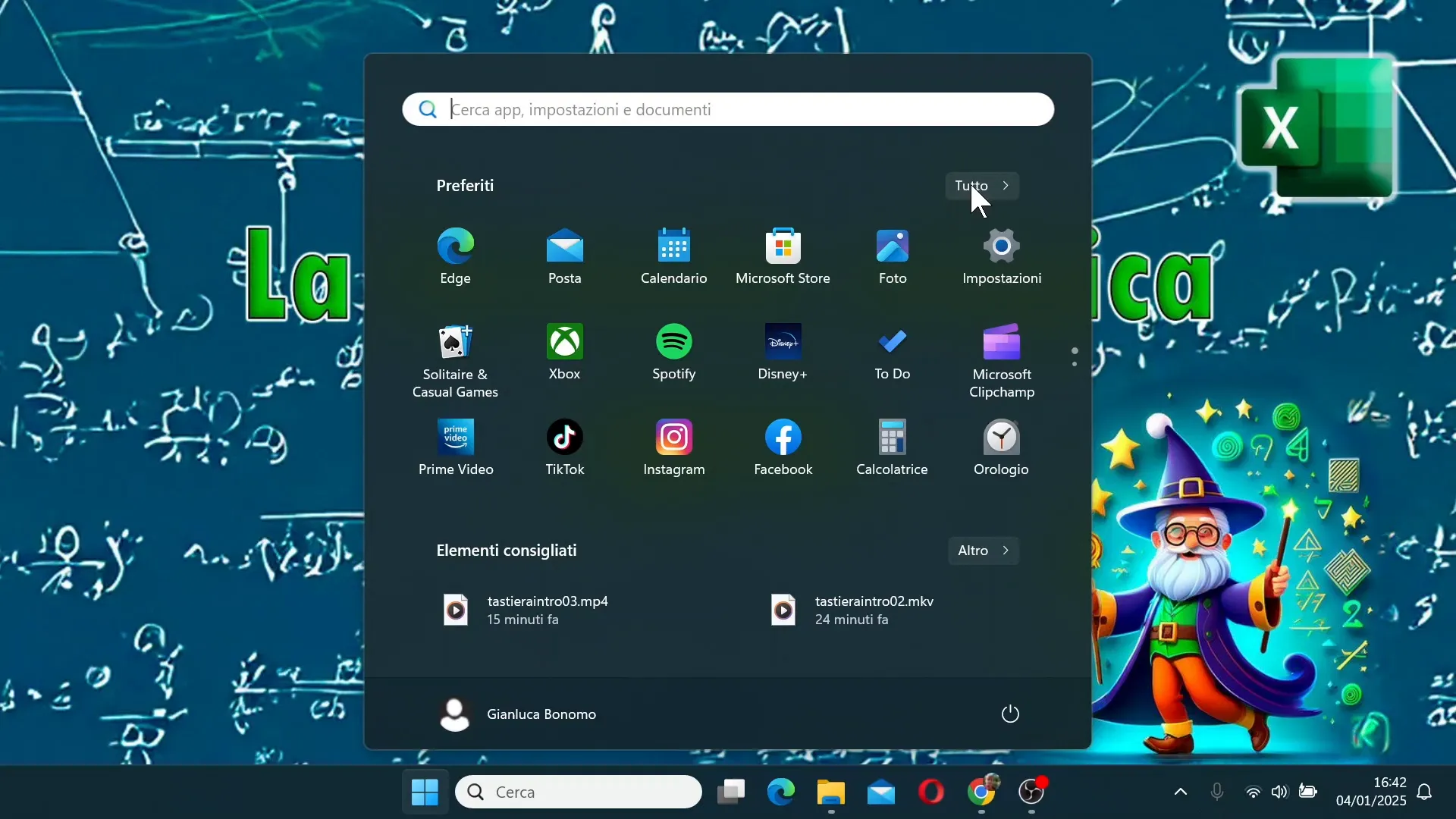
Task: Launch the Calcolatrice calculator
Action: click(x=893, y=447)
